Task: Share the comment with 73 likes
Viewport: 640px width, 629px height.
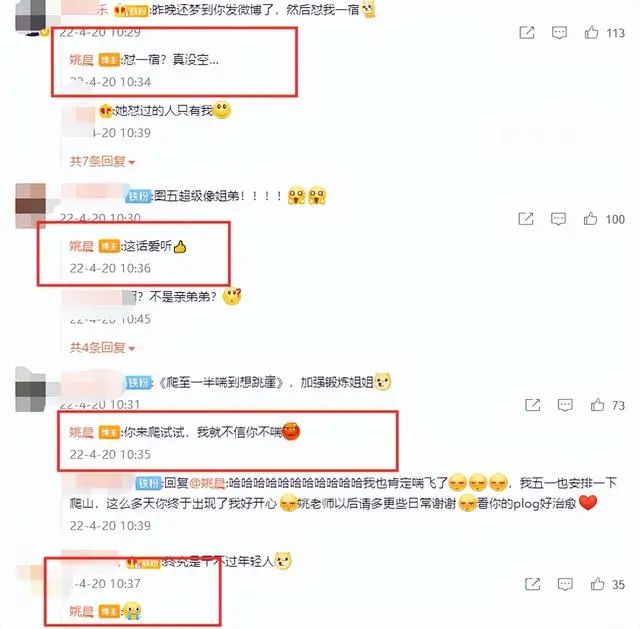Action: click(x=533, y=405)
